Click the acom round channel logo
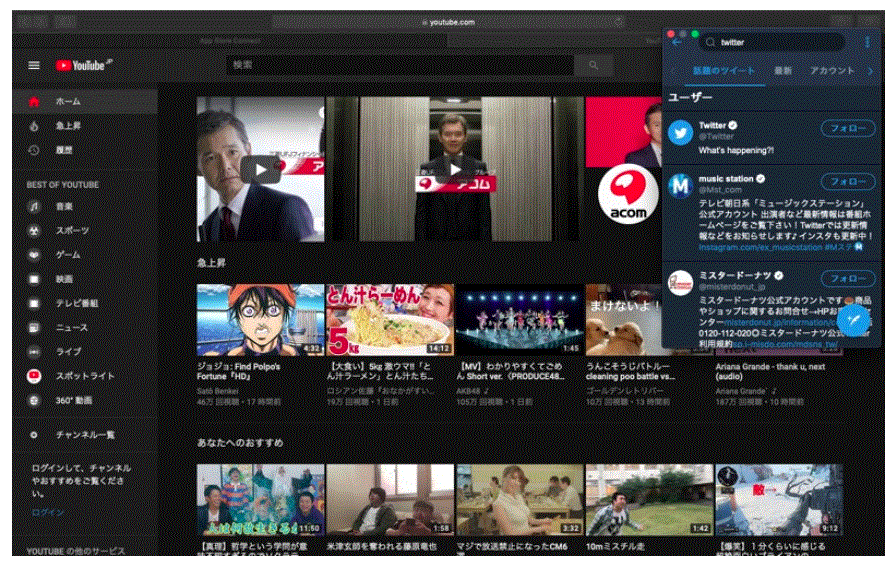This screenshot has height=567, width=896. coord(628,194)
